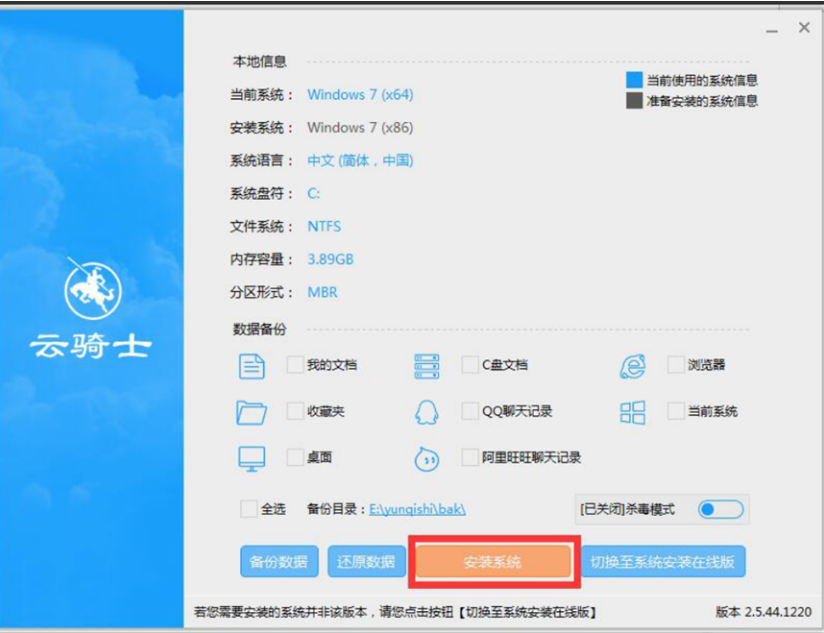Check the QQ聊天记录 checkbox
824x633 pixels.
pyautogui.click(x=470, y=411)
